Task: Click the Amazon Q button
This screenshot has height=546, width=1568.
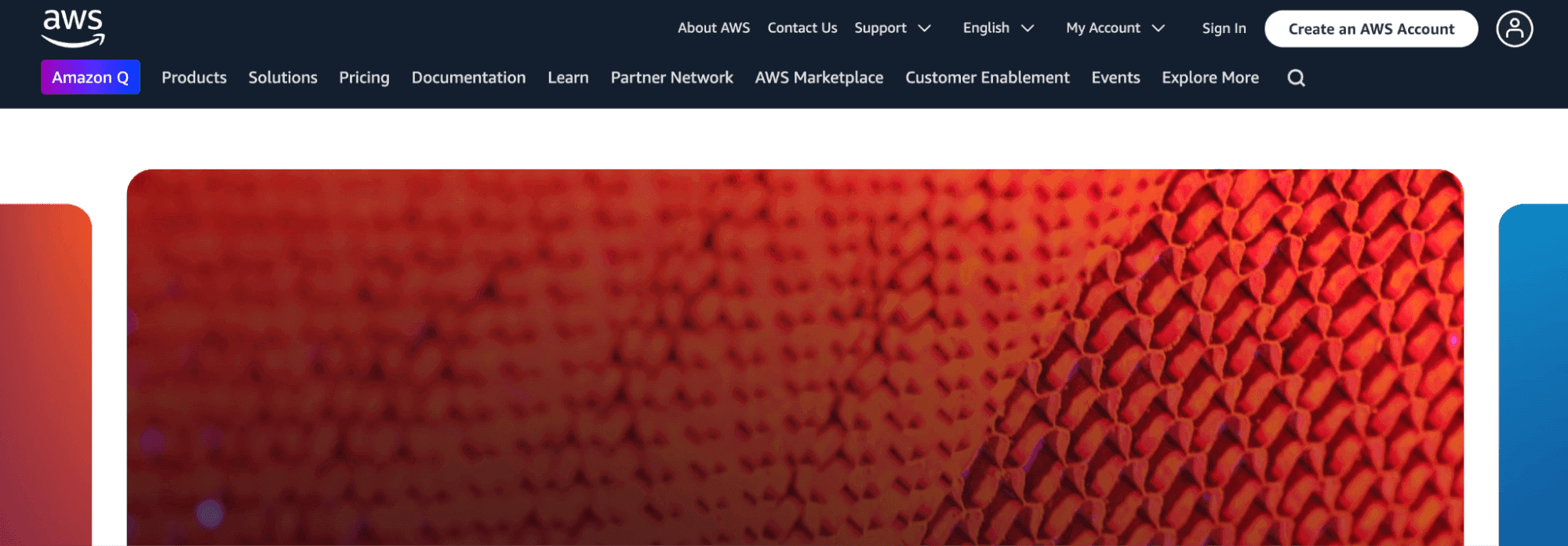Action: pyautogui.click(x=90, y=77)
